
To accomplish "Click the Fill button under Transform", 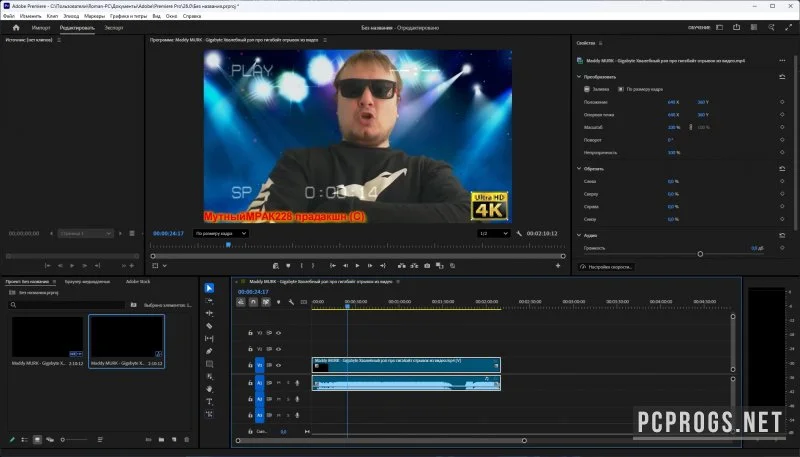I will [596, 89].
